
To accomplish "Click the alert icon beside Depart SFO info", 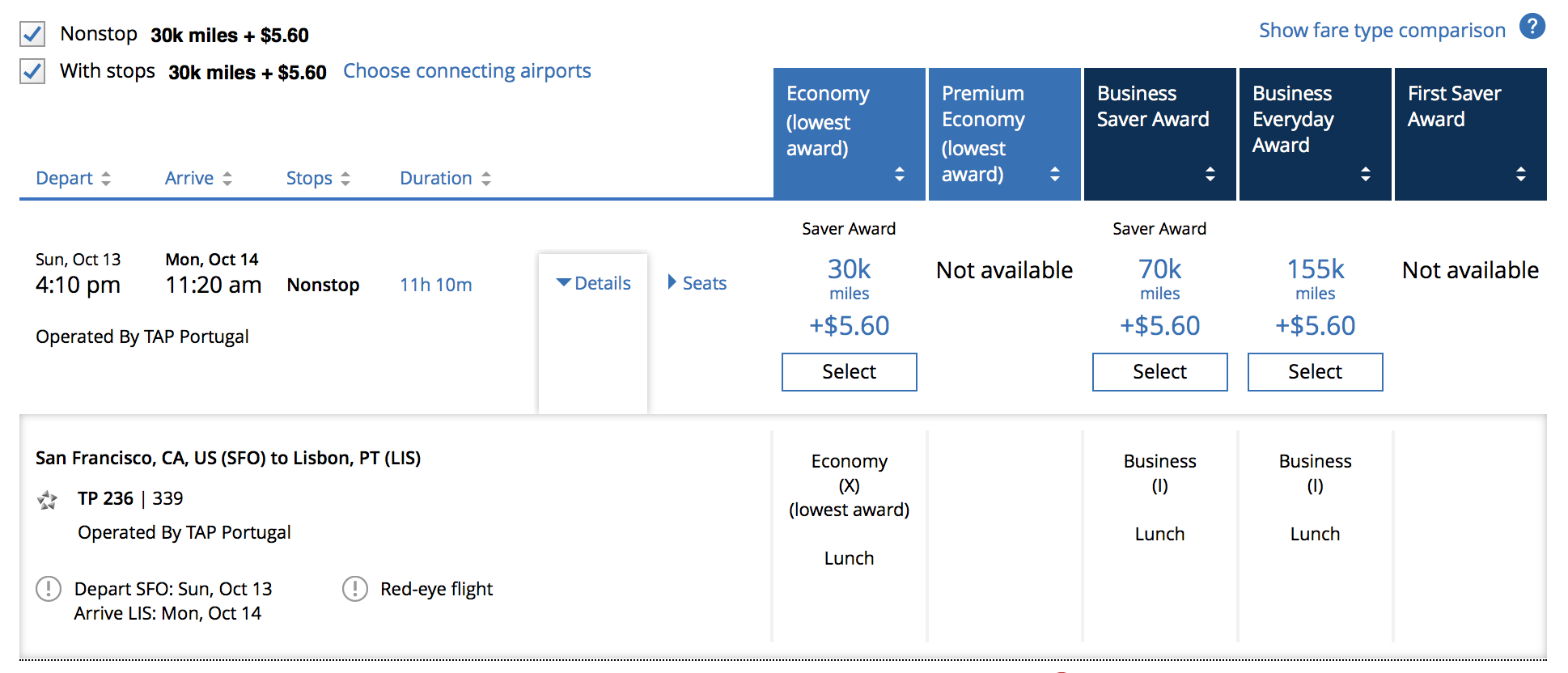I will [x=49, y=589].
